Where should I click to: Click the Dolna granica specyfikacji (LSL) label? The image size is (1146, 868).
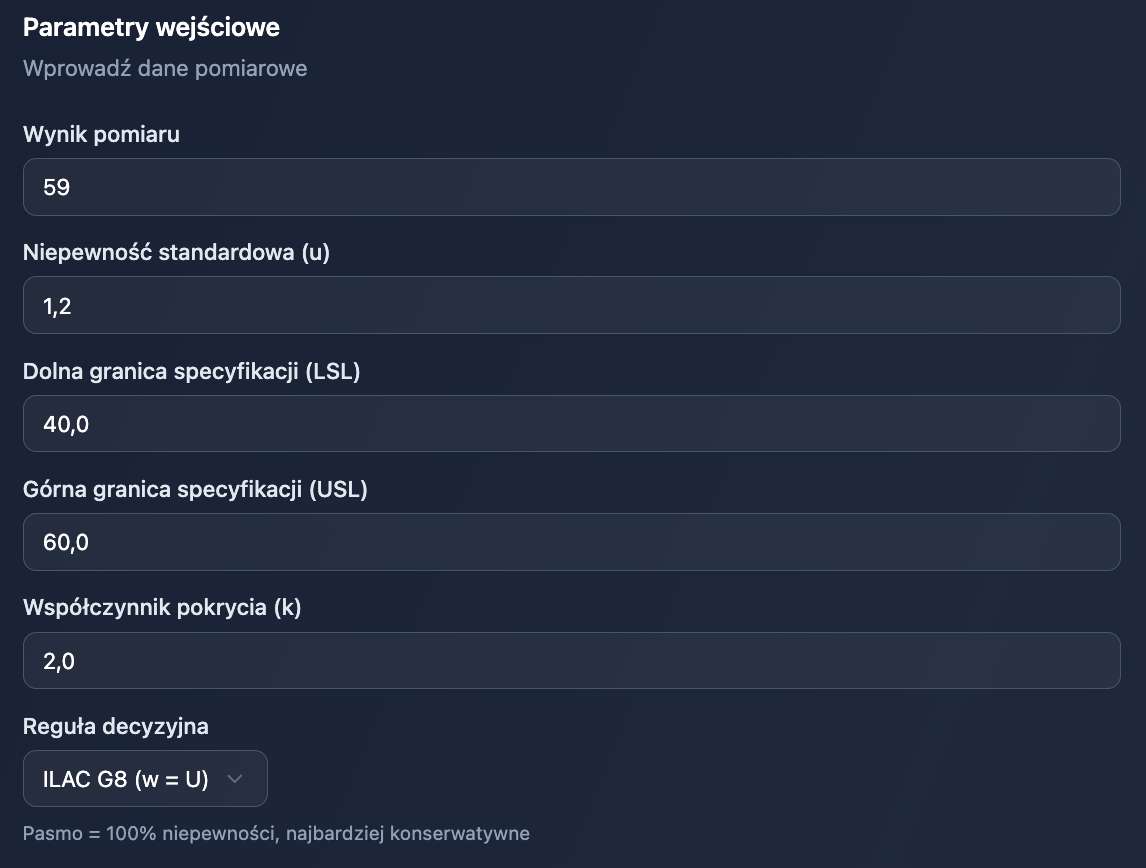[x=191, y=371]
